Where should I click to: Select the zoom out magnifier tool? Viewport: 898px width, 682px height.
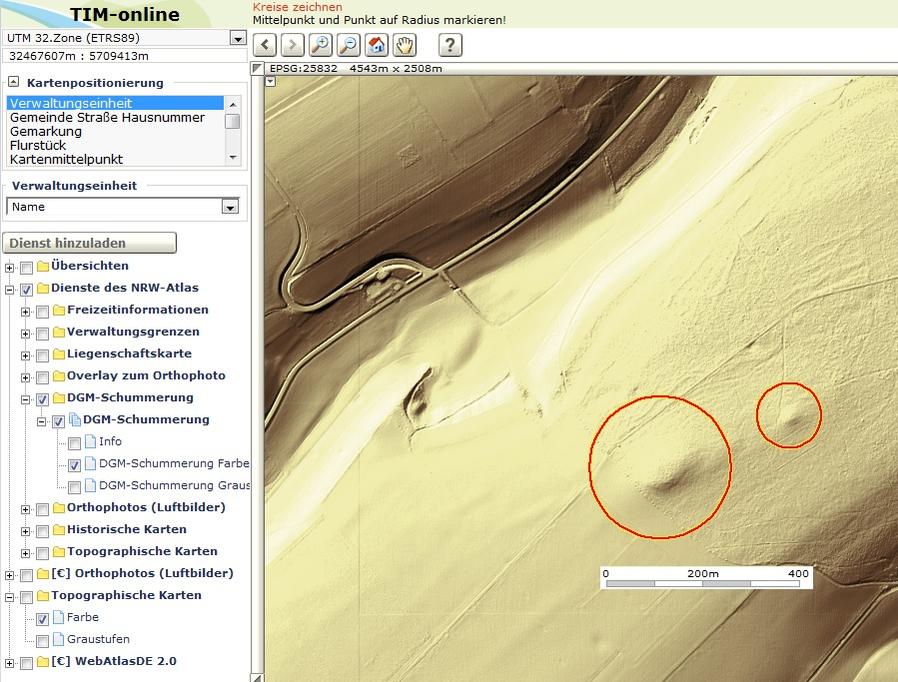348,44
